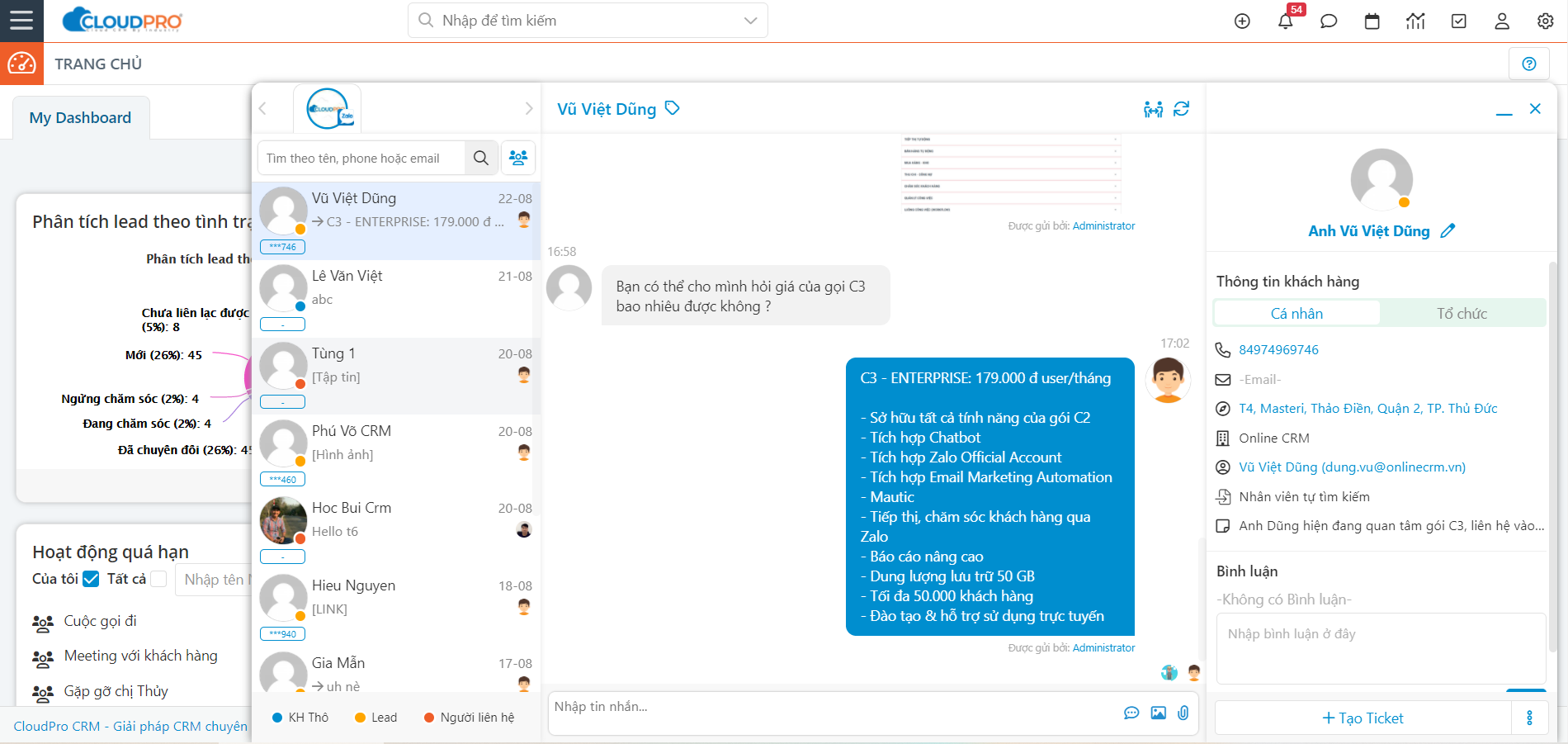This screenshot has width=1568, height=744.
Task: Click the CloudPro CRM footer link
Action: tap(130, 727)
